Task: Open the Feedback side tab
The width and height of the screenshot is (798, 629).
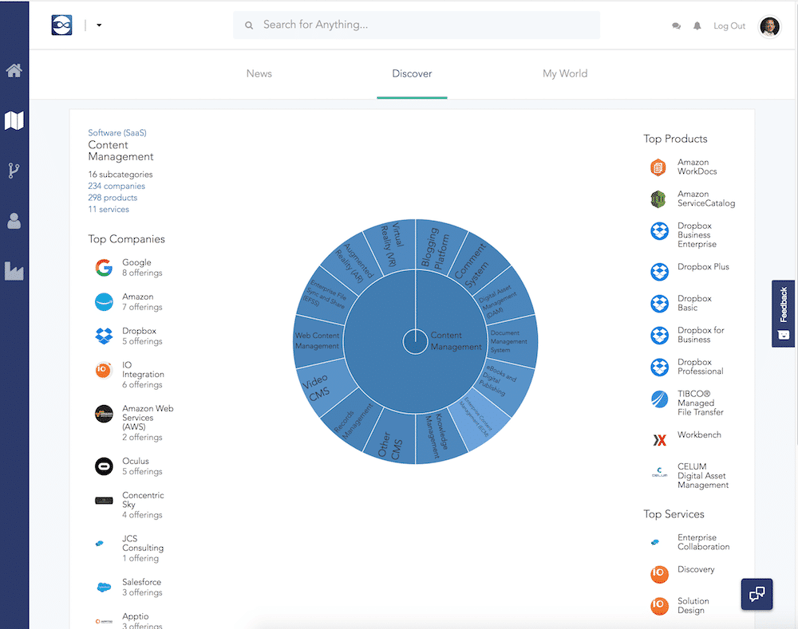Action: (783, 313)
